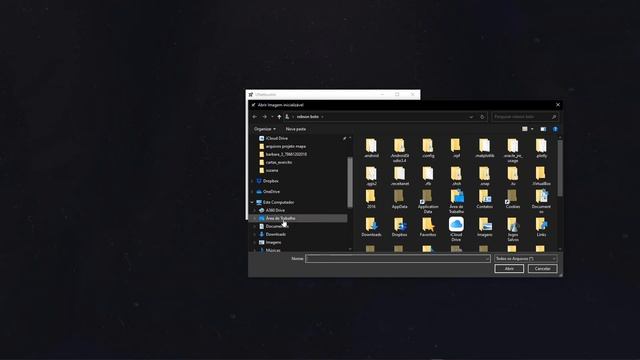Focus the Pesquisar search box
This screenshot has width=640, height=360.
coord(525,117)
